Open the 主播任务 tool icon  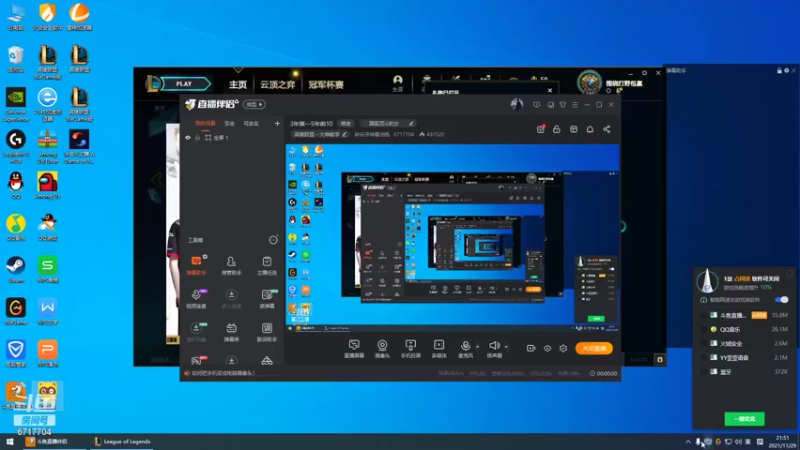267,265
